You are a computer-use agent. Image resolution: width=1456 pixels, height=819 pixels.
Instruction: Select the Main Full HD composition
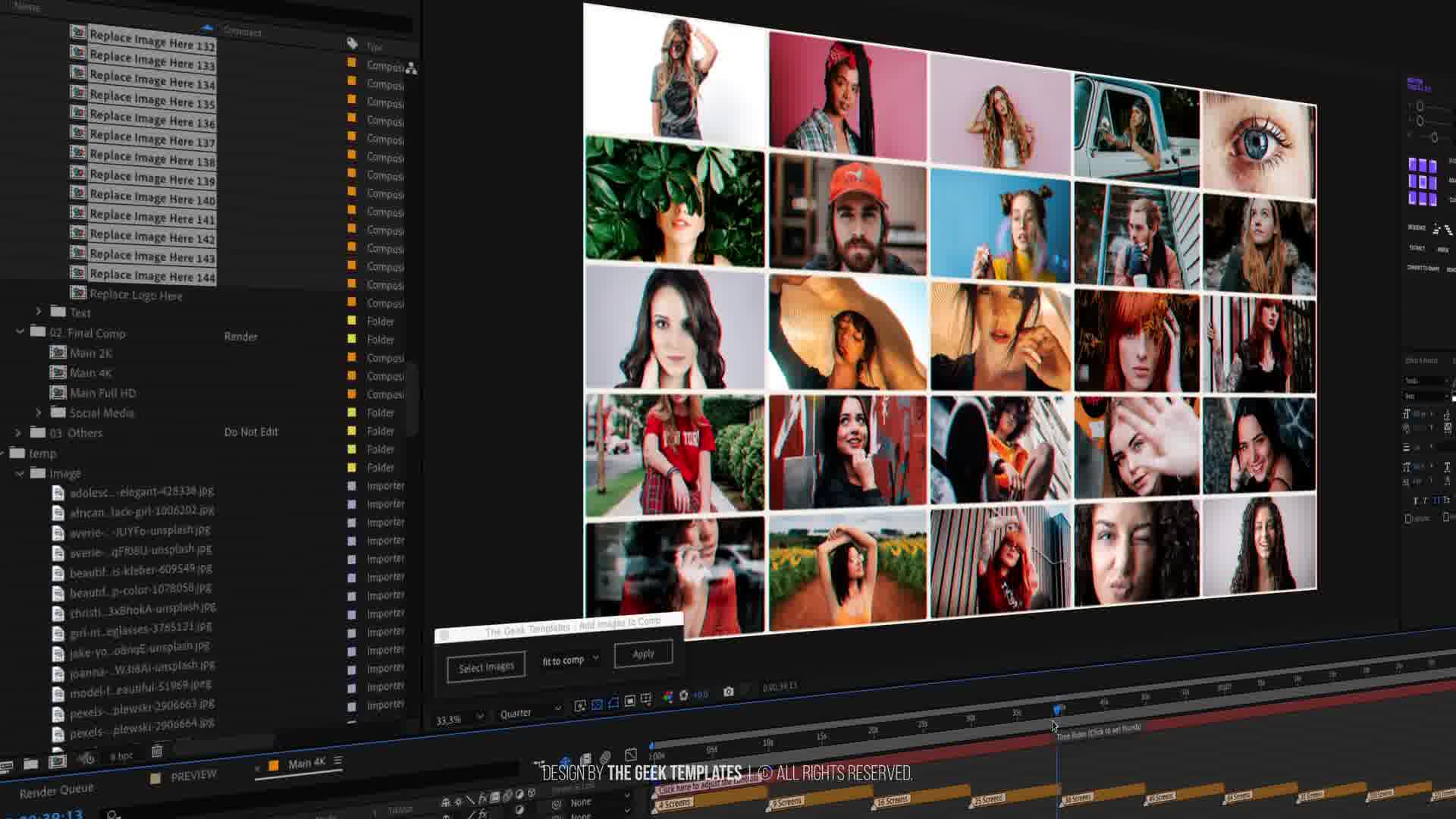[x=102, y=393]
